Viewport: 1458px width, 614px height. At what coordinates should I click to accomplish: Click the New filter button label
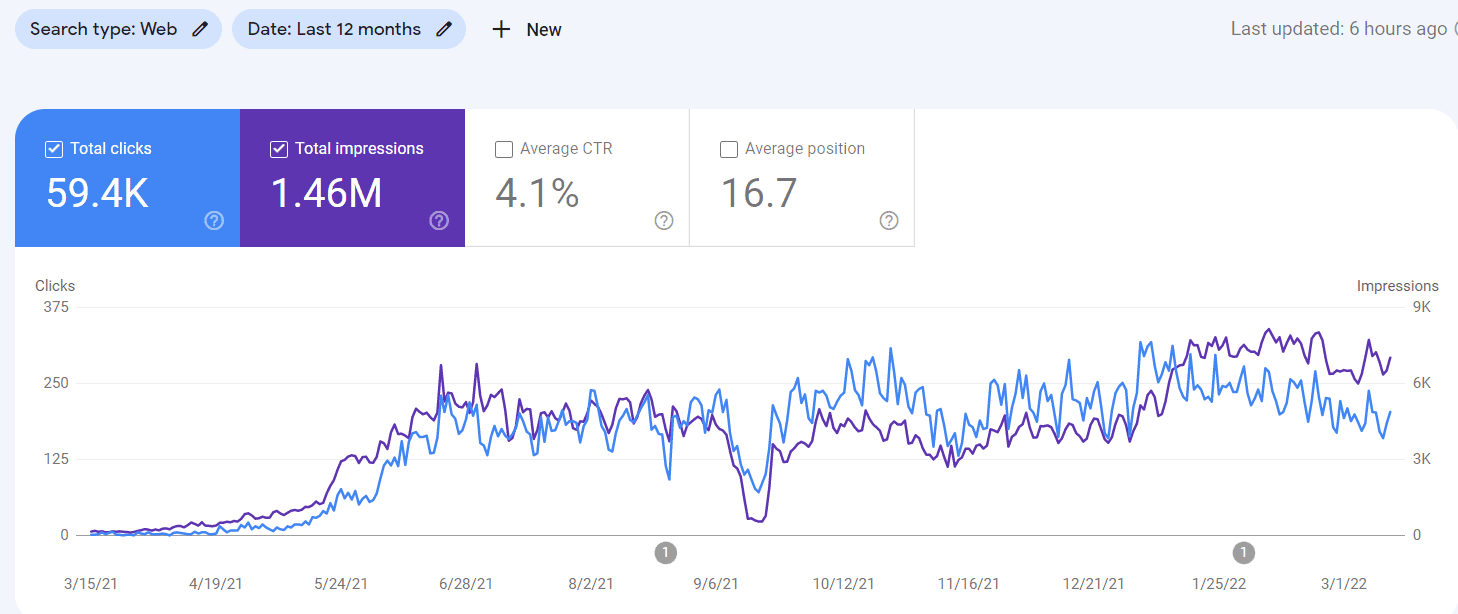[x=543, y=30]
